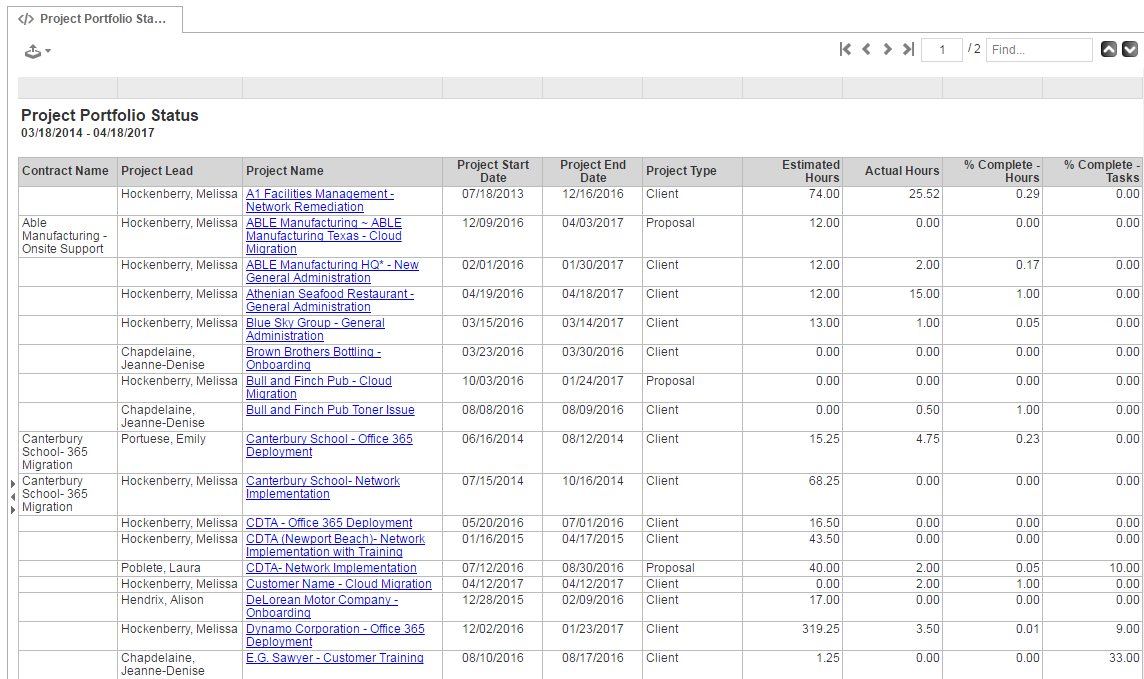Jump to the last report page
Viewport: 1144px width, 679px height.
click(908, 49)
